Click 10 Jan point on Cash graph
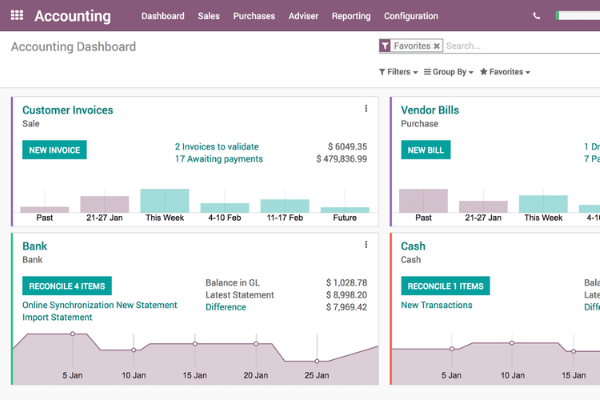 pyautogui.click(x=512, y=343)
